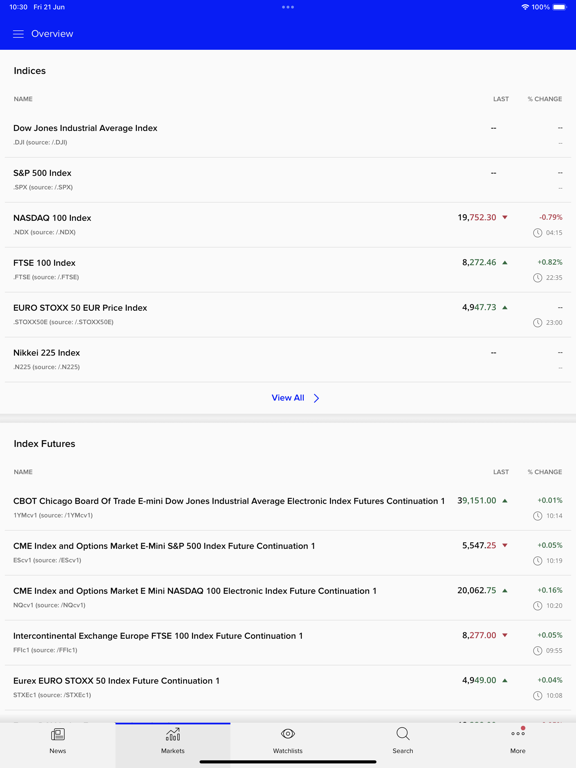Open the hamburger menu next to Overview

(x=18, y=34)
